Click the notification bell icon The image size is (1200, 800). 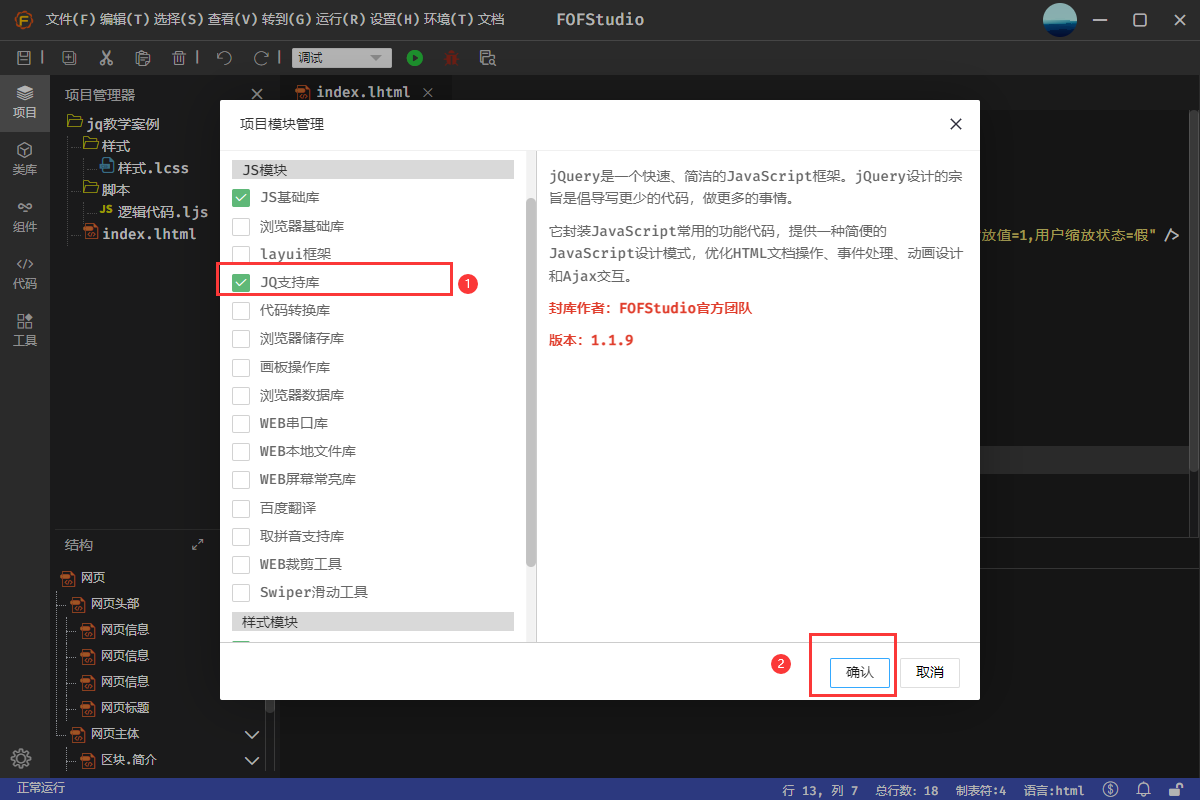1145,790
